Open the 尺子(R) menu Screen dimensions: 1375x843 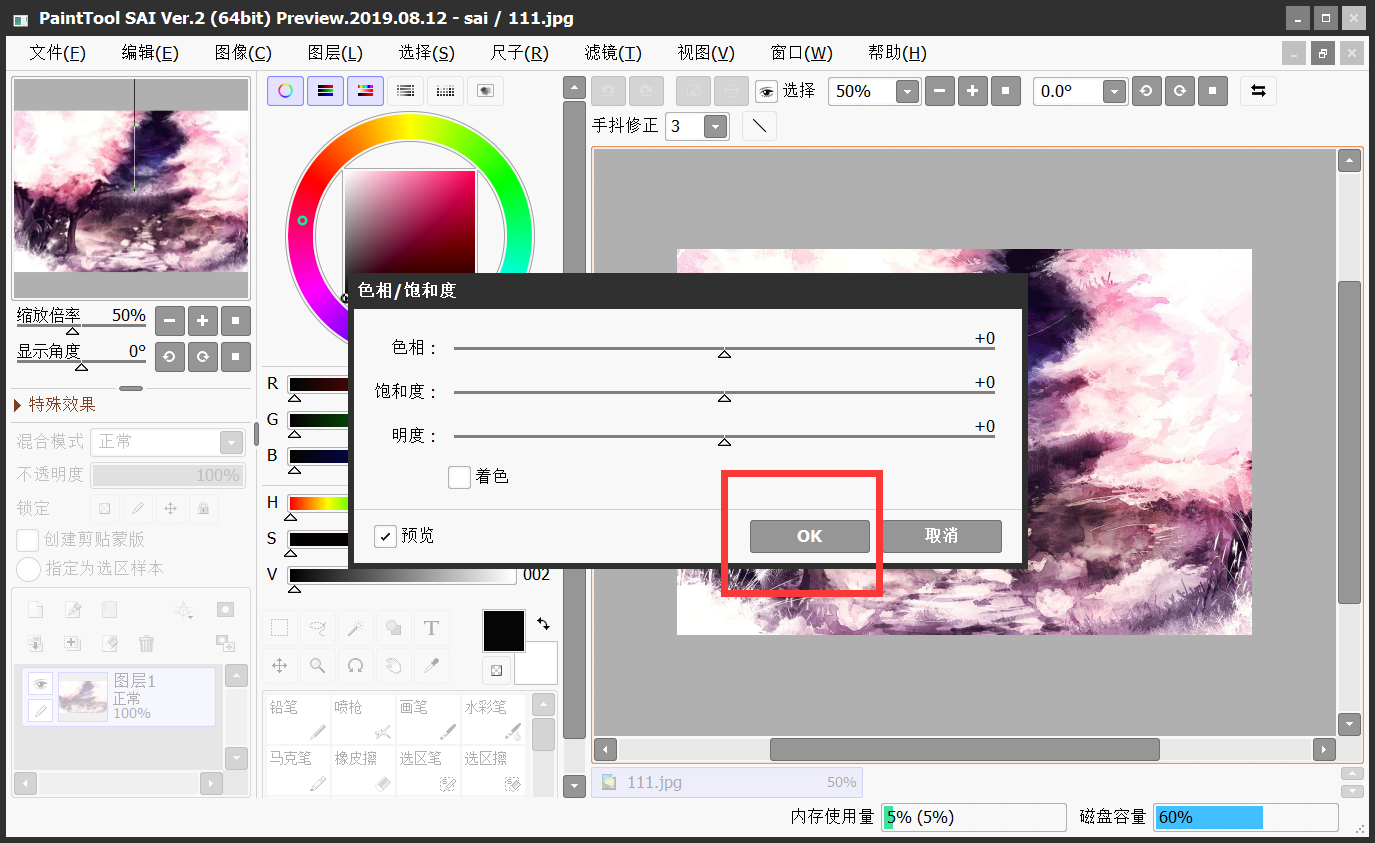[520, 53]
